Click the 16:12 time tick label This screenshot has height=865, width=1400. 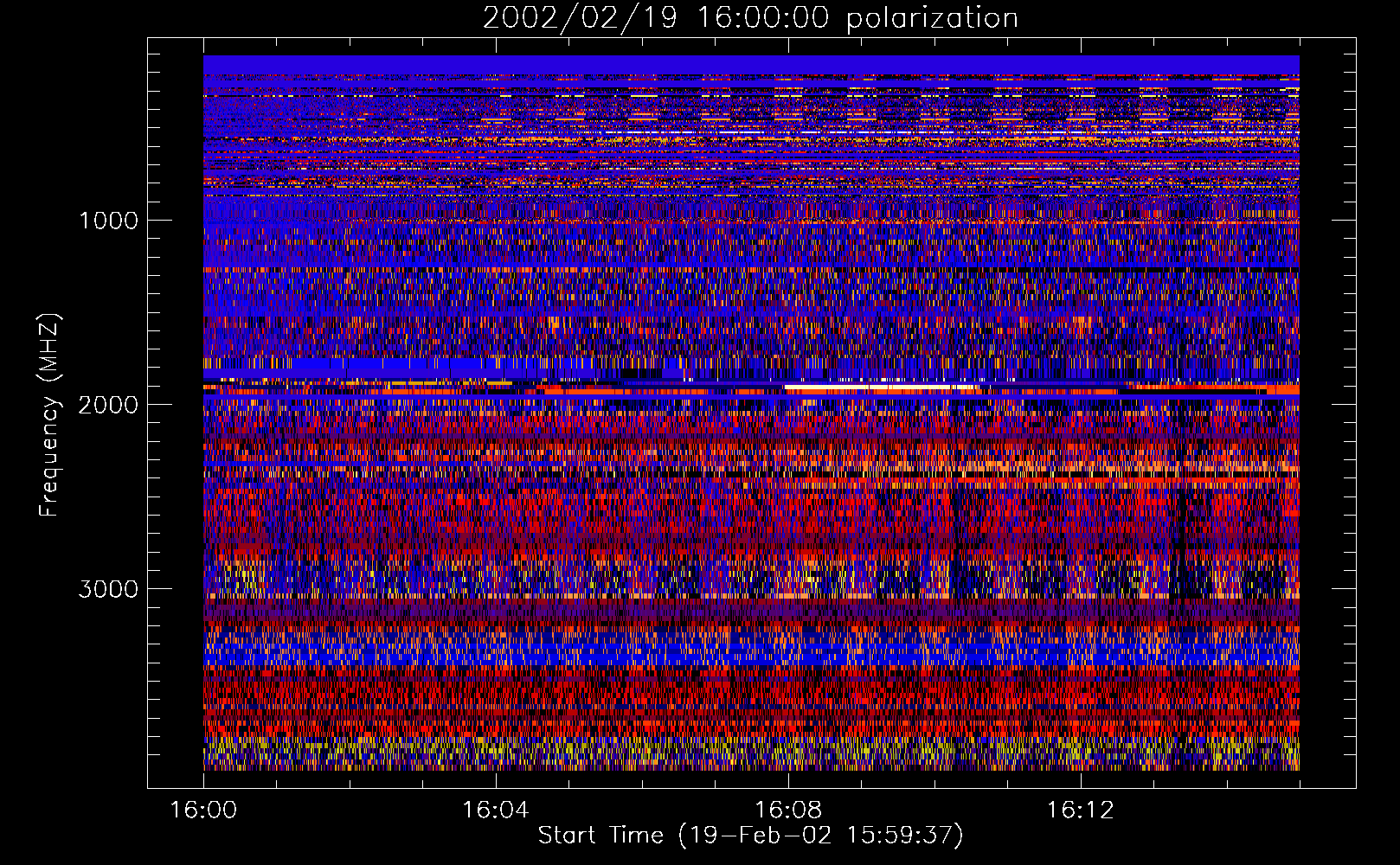[1079, 811]
